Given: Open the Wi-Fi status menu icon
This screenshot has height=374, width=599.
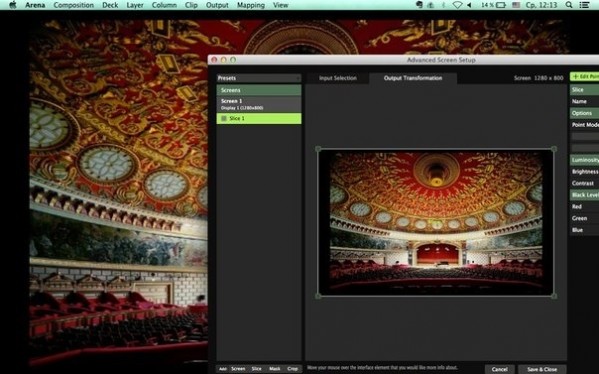Looking at the screenshot, I should click(457, 5).
